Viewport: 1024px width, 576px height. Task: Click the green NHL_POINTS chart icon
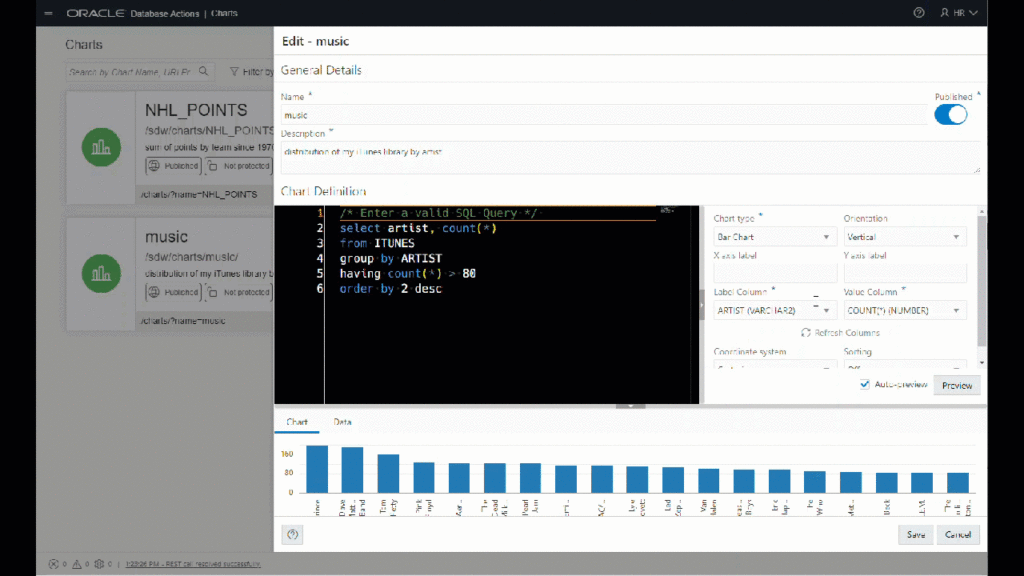point(101,147)
